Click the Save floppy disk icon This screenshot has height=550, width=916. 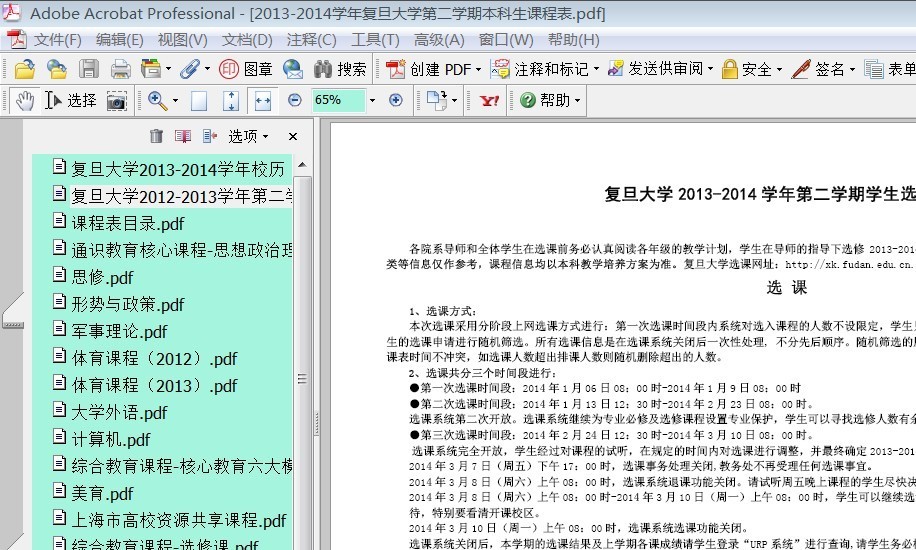click(x=89, y=69)
